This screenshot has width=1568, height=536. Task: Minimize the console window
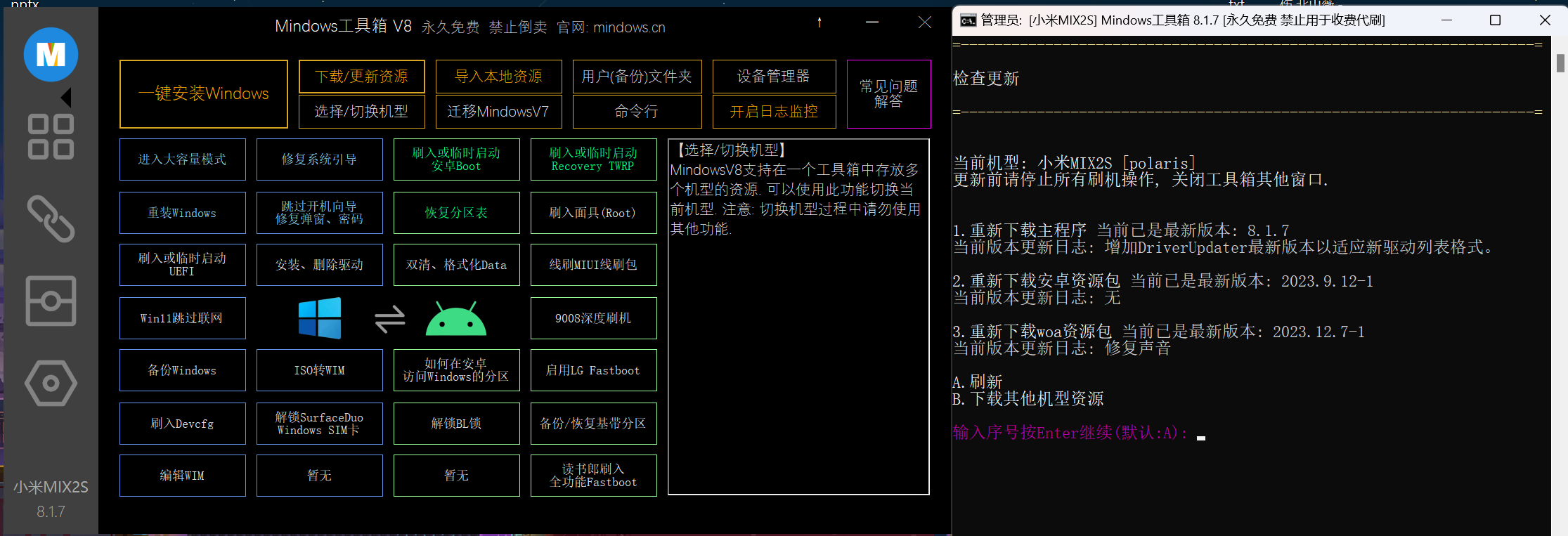point(1446,20)
